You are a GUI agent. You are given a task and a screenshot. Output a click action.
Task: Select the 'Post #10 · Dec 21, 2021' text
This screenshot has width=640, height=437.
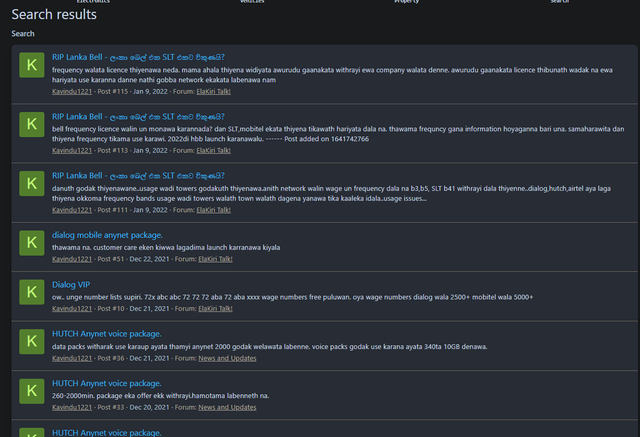point(133,309)
